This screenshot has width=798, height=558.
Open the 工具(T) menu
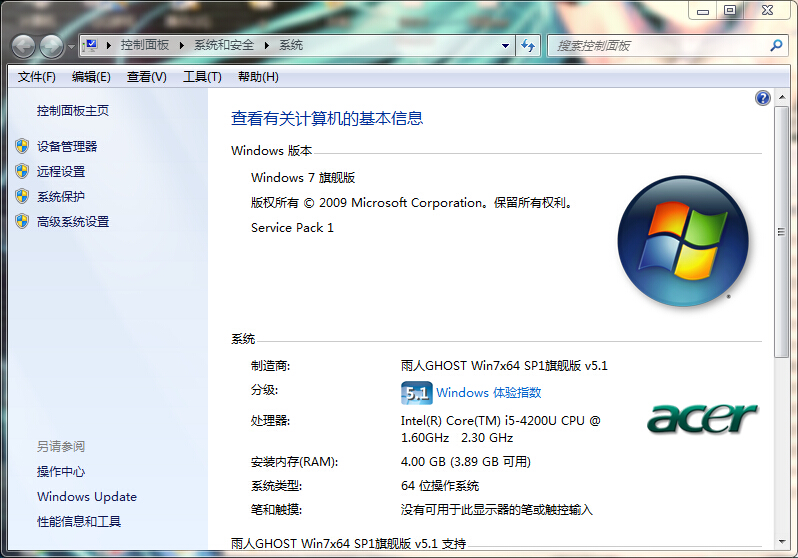click(x=202, y=77)
